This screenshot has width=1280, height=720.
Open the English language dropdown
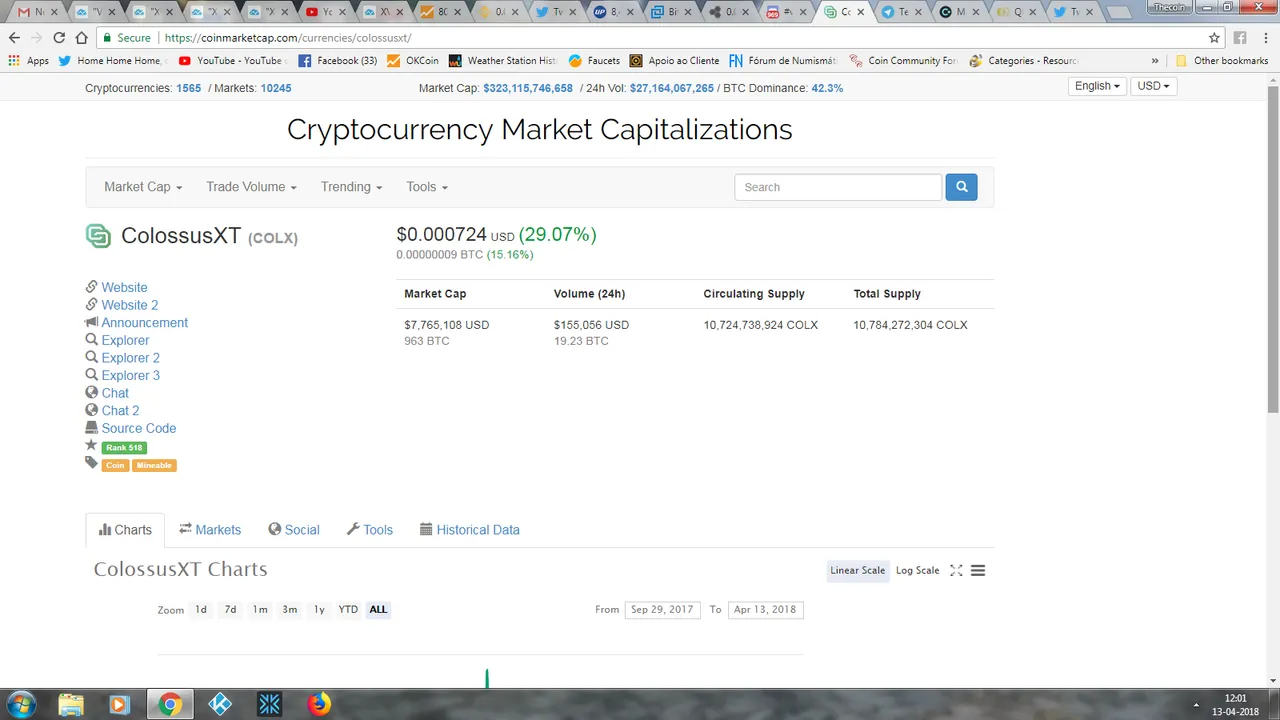(1097, 86)
